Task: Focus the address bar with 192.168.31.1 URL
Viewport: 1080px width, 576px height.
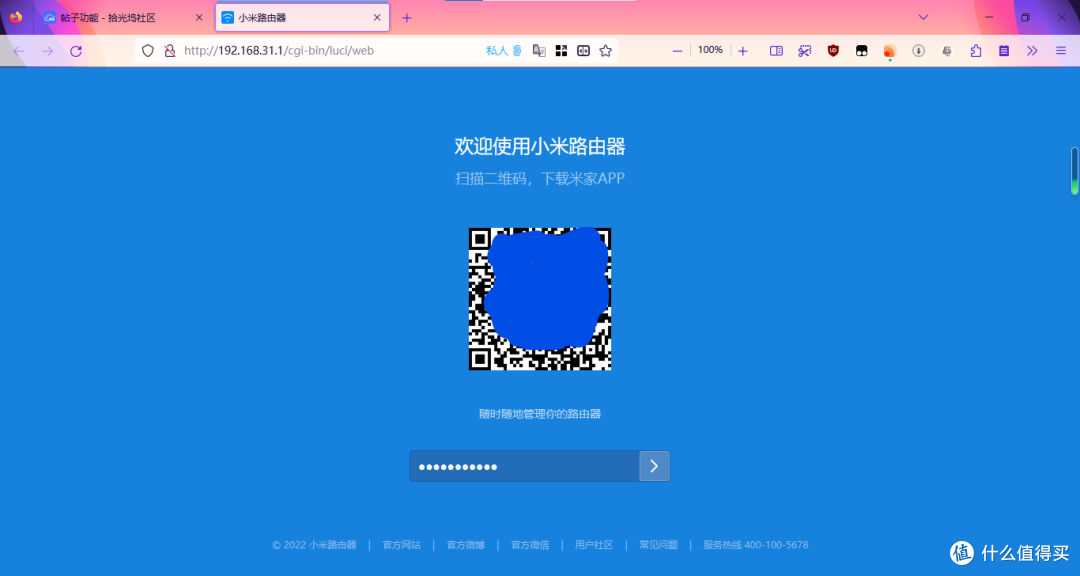Action: tap(278, 50)
